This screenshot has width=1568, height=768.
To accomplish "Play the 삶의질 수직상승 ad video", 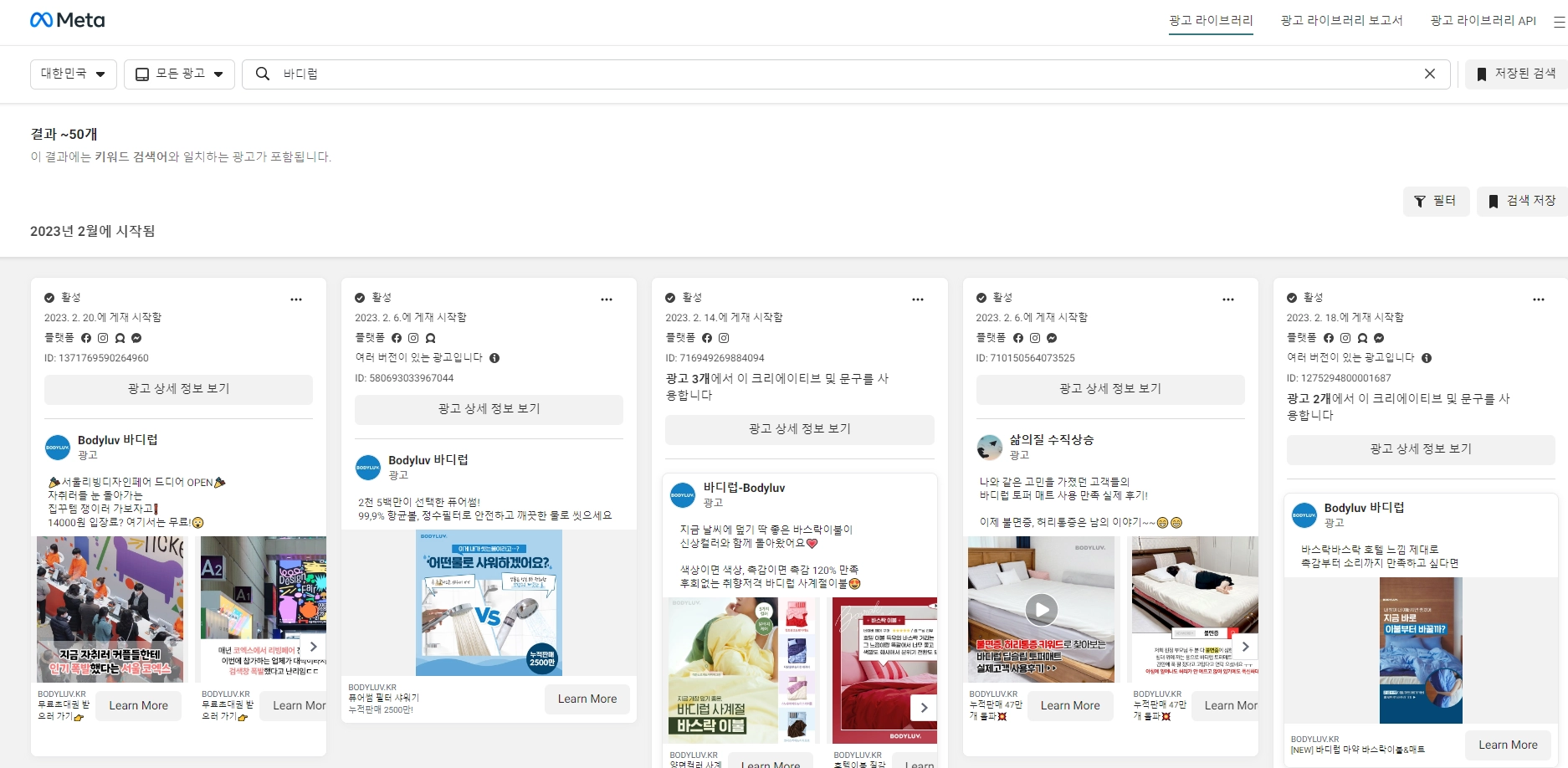I will tap(1041, 610).
